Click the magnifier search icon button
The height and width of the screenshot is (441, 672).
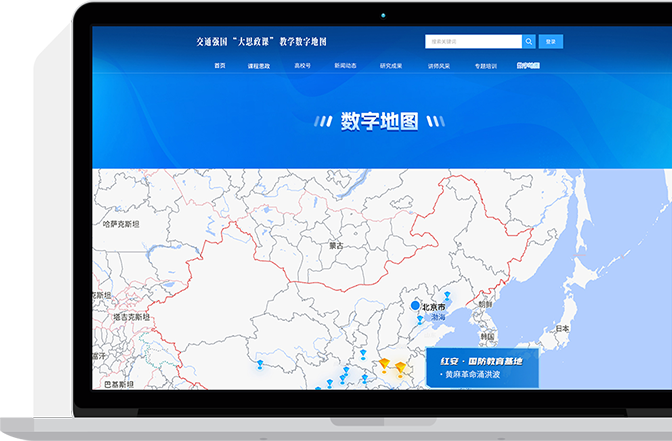[529, 42]
